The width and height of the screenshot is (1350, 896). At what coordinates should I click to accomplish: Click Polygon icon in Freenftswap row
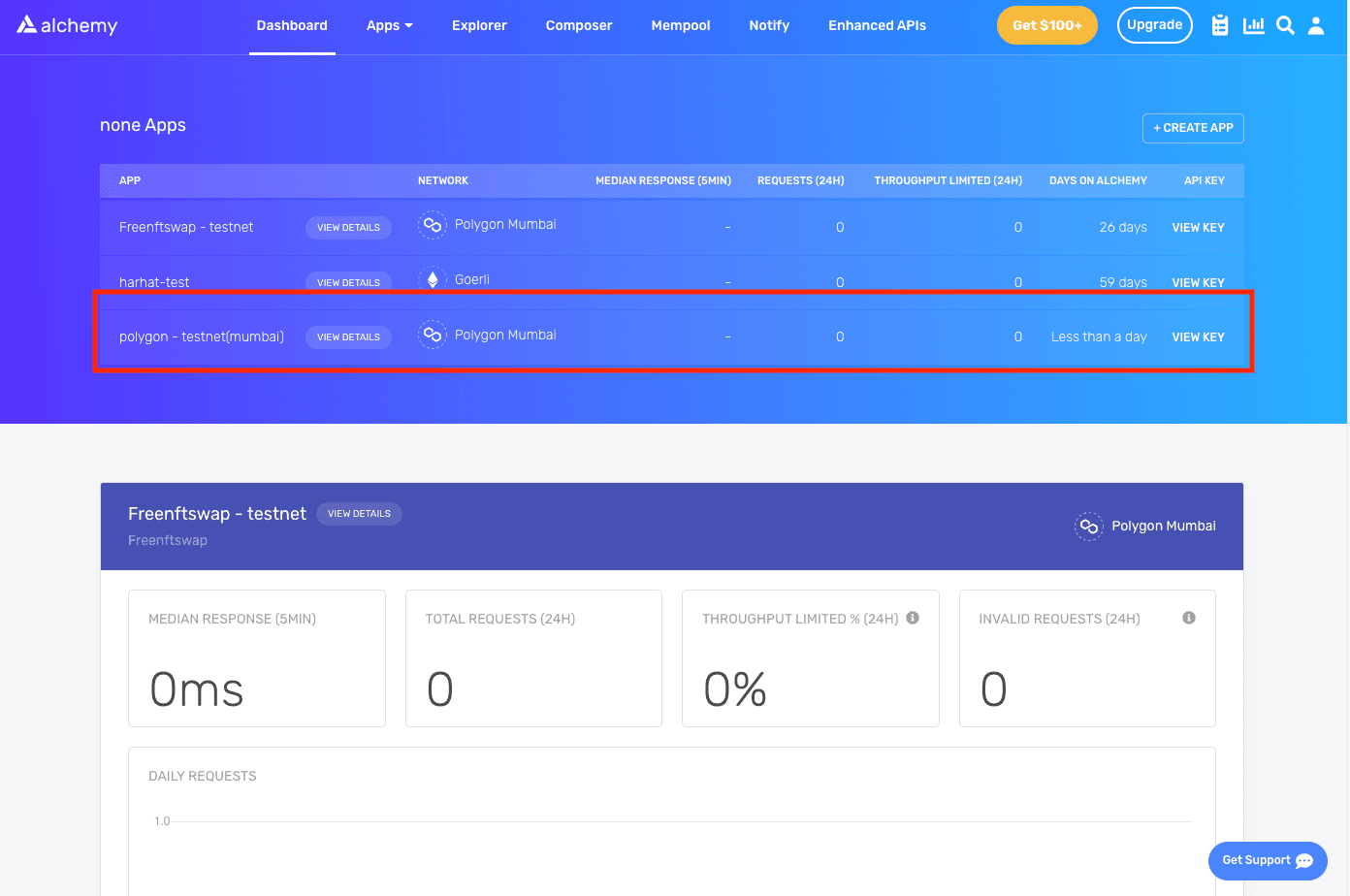tap(433, 225)
